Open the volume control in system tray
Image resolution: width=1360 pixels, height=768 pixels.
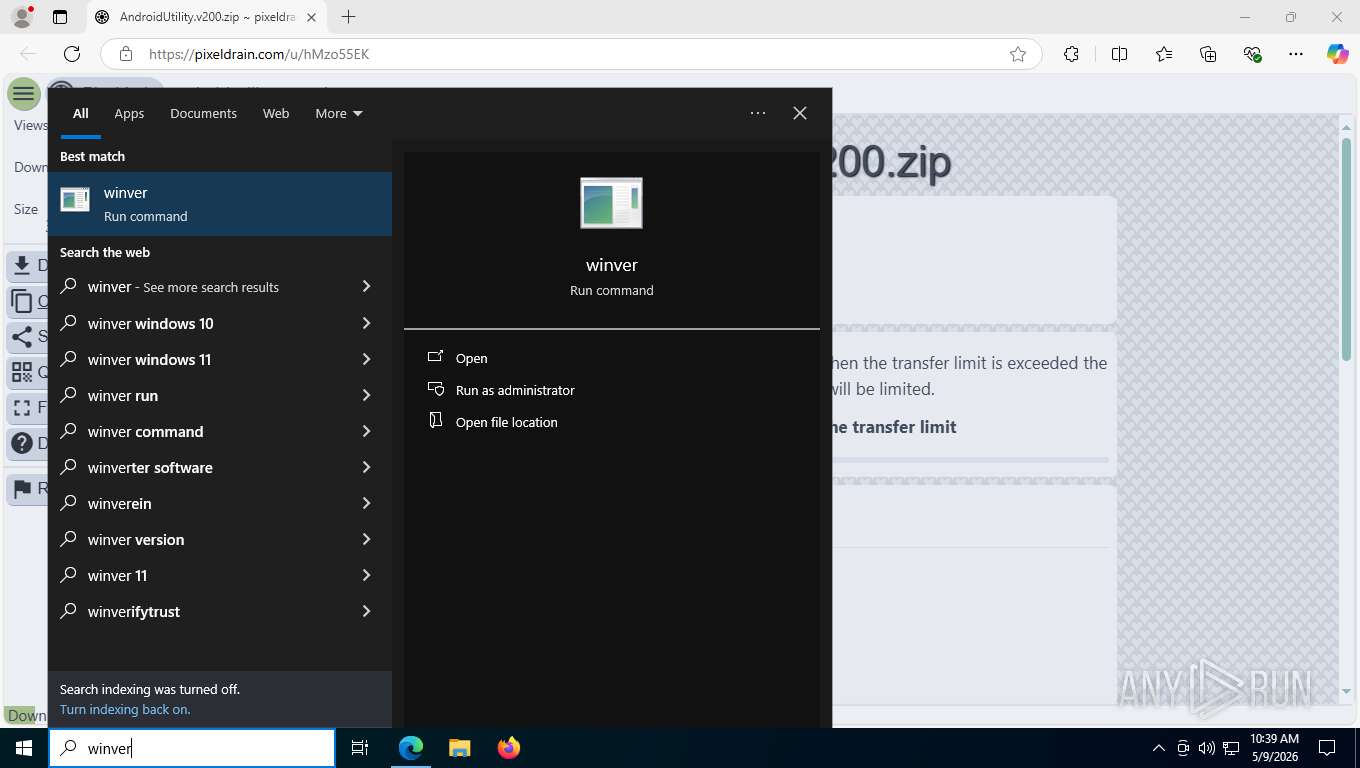coord(1207,748)
